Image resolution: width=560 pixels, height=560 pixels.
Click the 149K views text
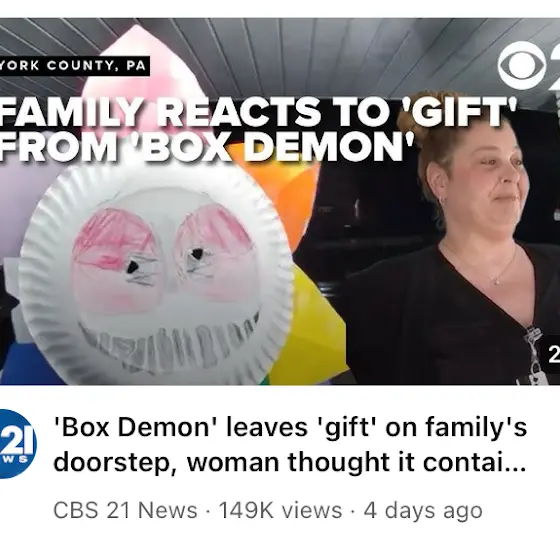point(280,510)
